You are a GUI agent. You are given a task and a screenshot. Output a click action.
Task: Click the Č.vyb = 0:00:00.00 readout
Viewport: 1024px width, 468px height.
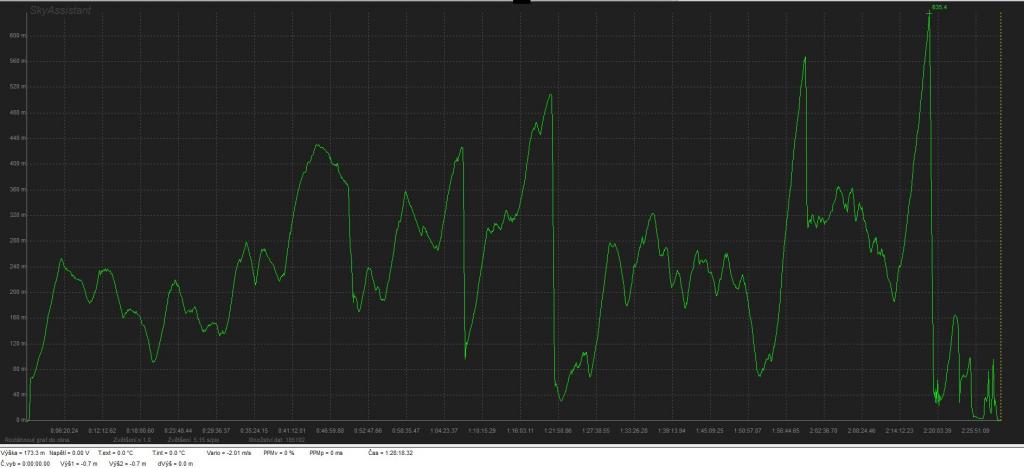25,464
